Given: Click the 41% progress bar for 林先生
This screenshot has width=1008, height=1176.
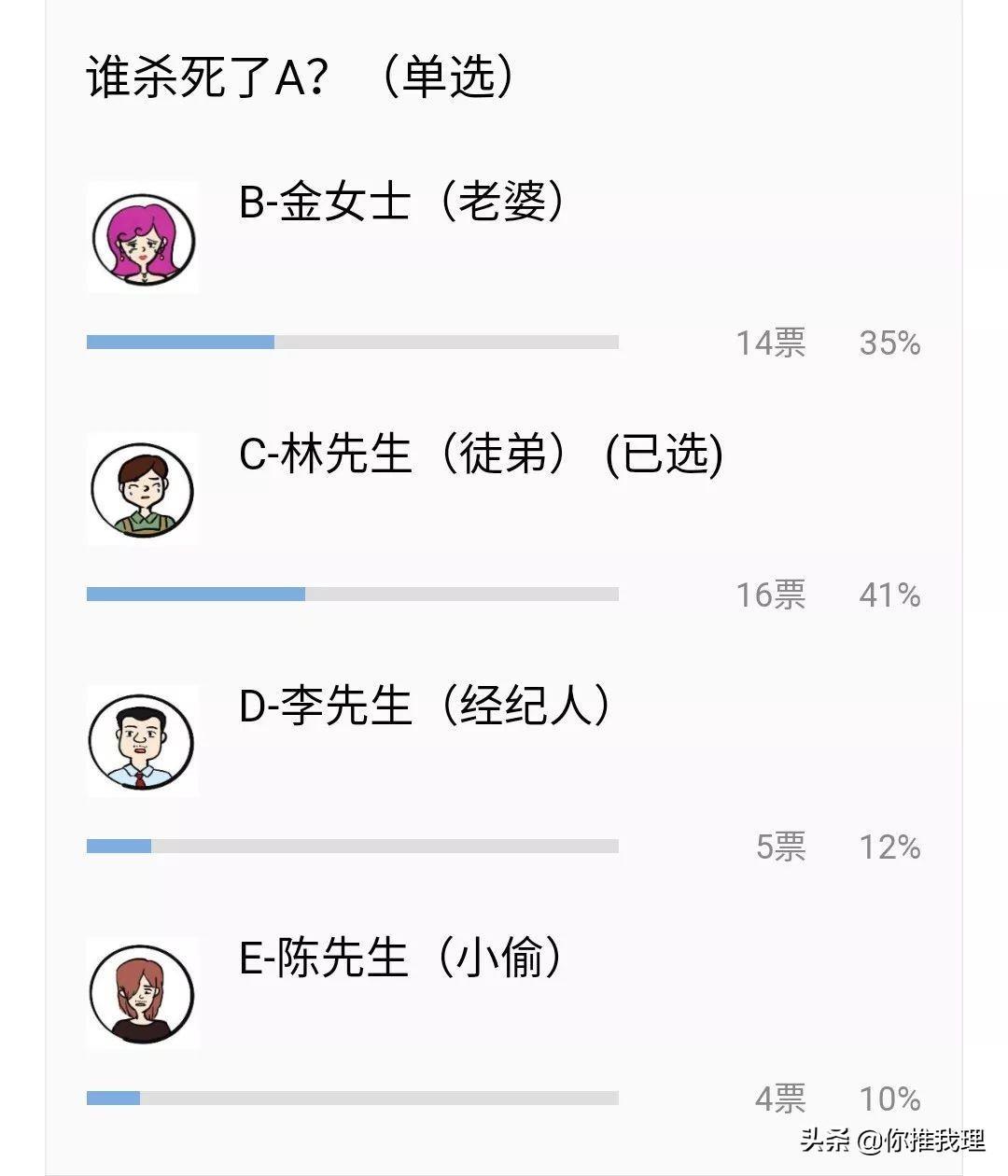Looking at the screenshot, I should (352, 595).
